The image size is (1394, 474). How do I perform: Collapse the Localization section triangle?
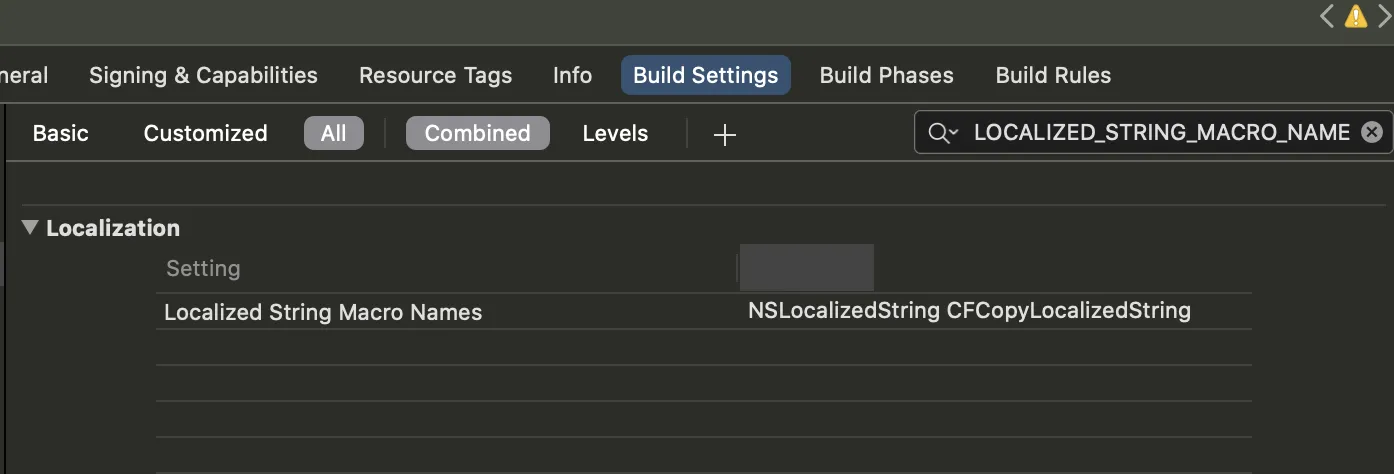click(x=30, y=228)
